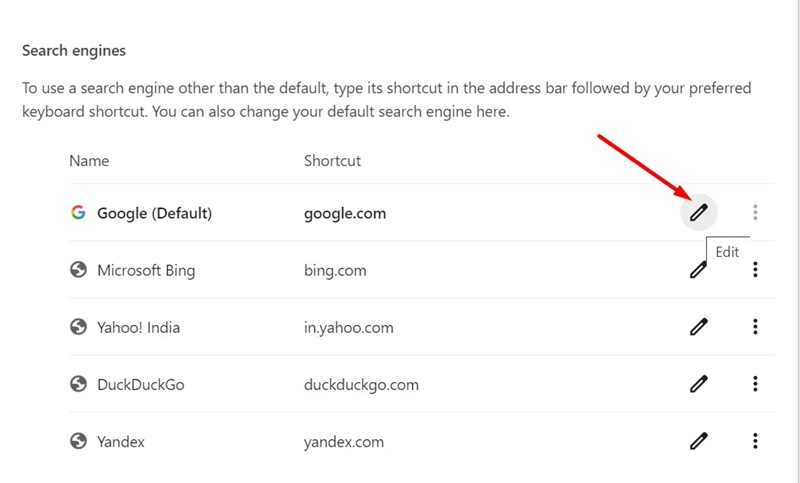Image resolution: width=800 pixels, height=483 pixels.
Task: Open the edit dialog for Yandex
Action: tap(698, 441)
